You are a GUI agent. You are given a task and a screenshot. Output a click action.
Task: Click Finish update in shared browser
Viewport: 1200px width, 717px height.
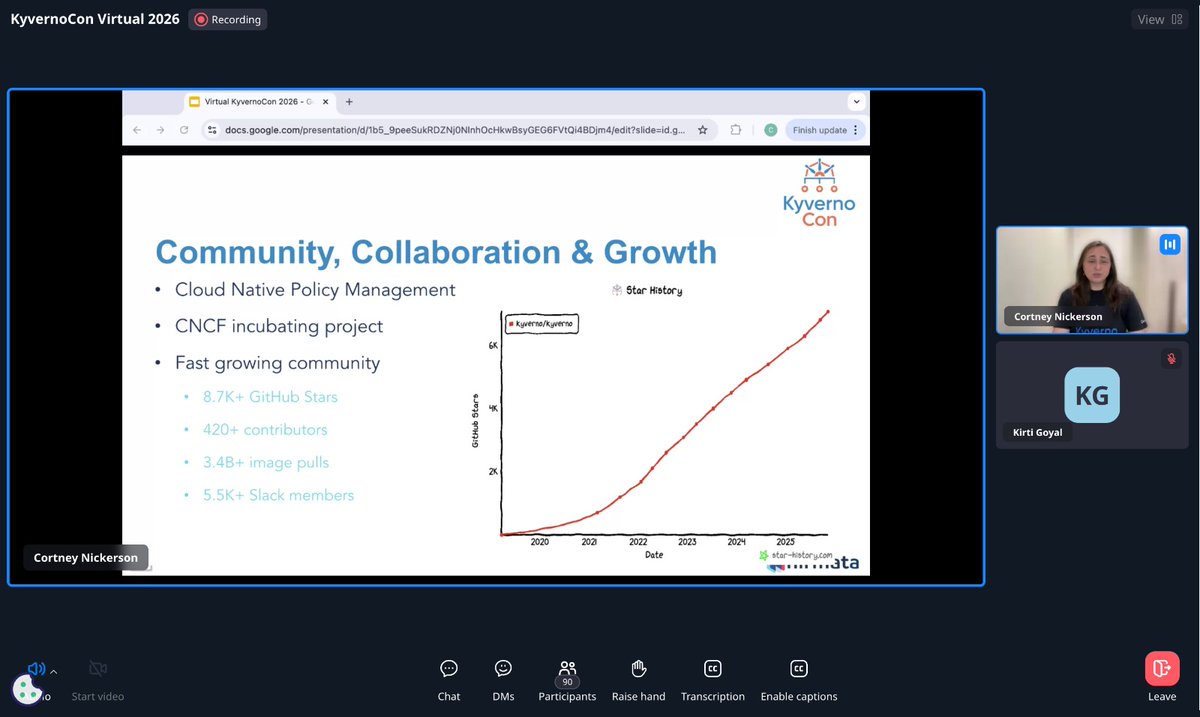pyautogui.click(x=823, y=130)
